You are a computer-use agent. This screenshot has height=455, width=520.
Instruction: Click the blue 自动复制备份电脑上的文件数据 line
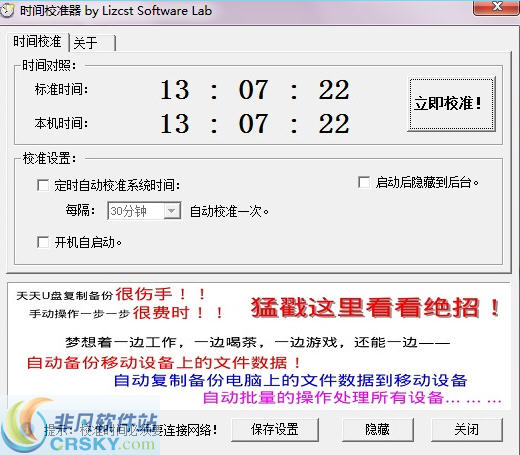pyautogui.click(x=290, y=380)
